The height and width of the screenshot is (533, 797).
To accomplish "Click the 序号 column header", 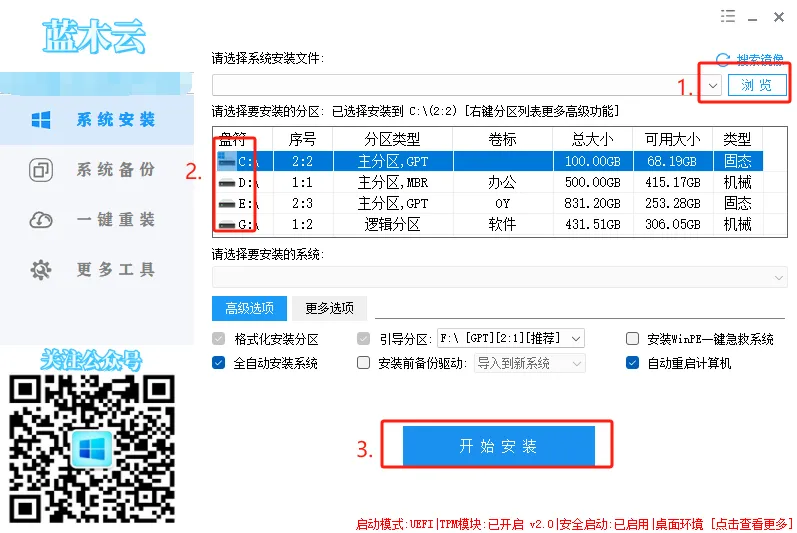I will [302, 139].
